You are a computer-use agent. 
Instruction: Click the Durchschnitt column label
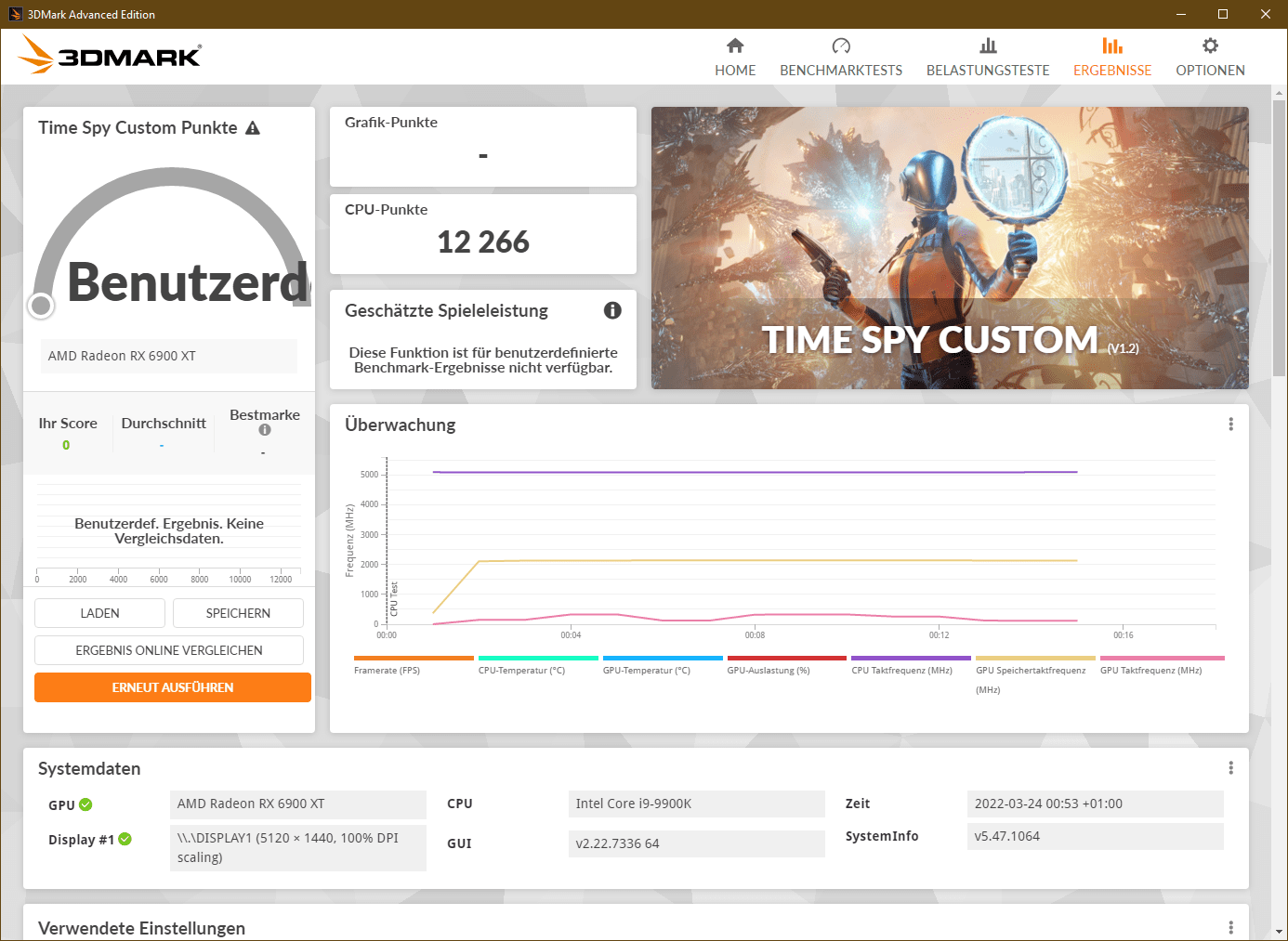click(164, 424)
